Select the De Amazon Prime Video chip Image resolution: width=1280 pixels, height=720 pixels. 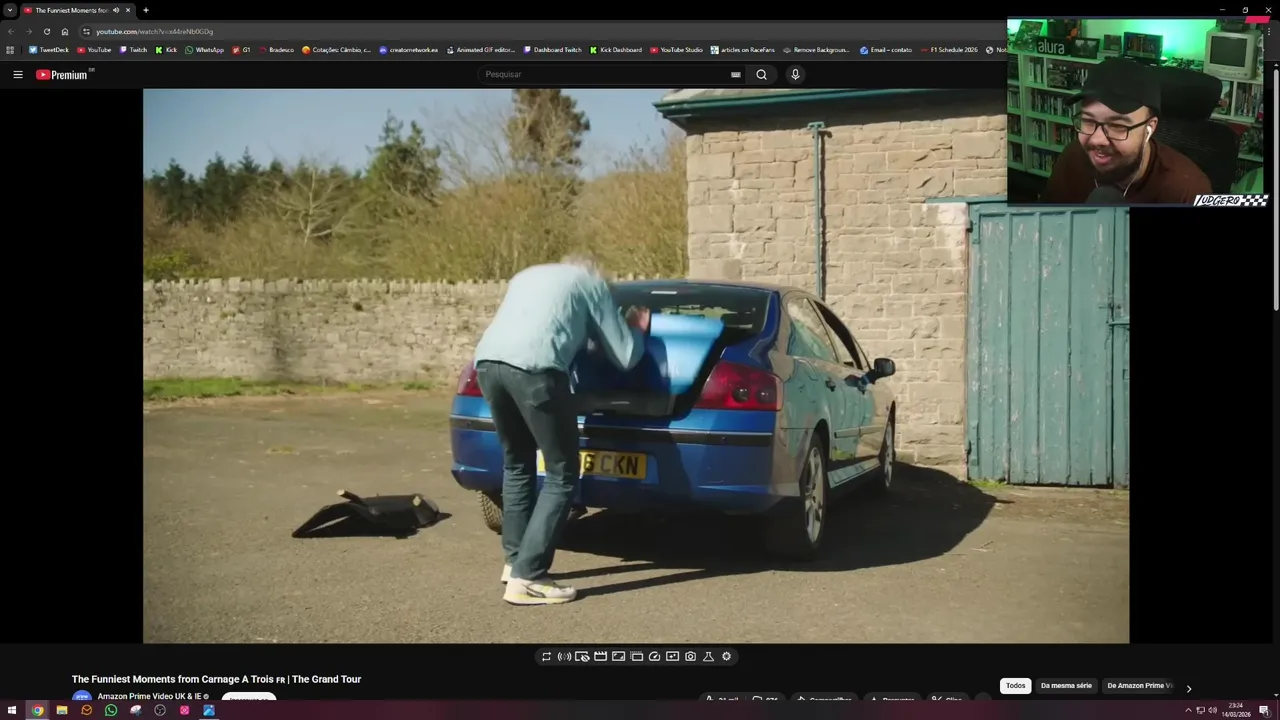[x=1139, y=686]
